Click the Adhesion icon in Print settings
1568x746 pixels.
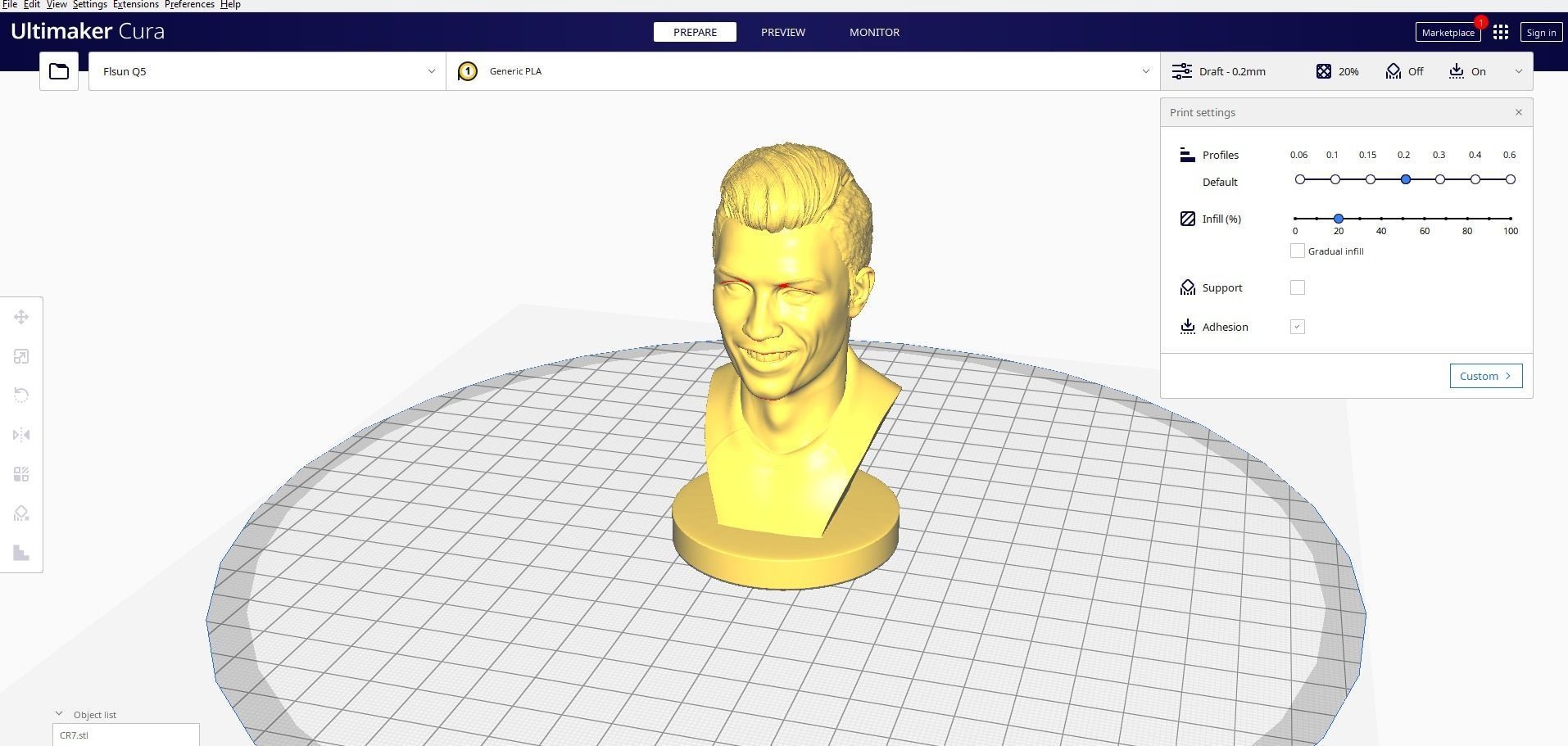pos(1187,327)
